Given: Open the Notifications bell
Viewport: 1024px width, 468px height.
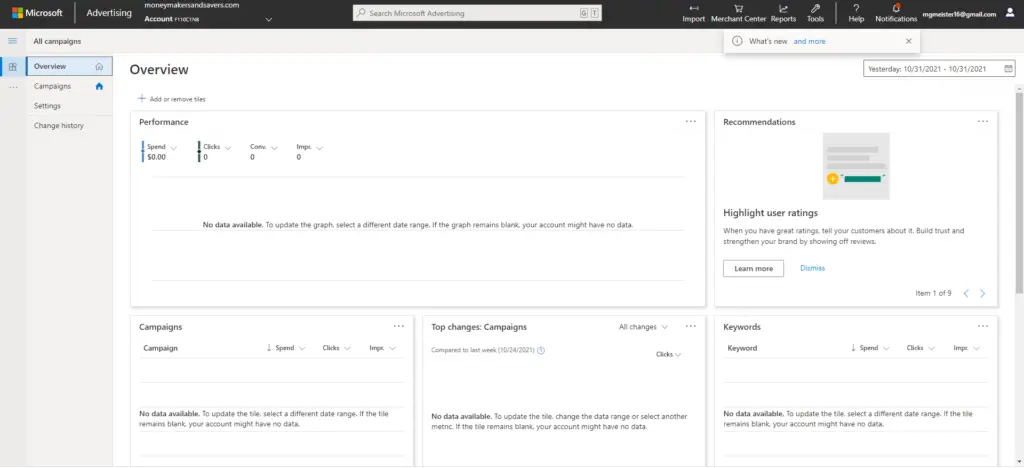Looking at the screenshot, I should (896, 8).
